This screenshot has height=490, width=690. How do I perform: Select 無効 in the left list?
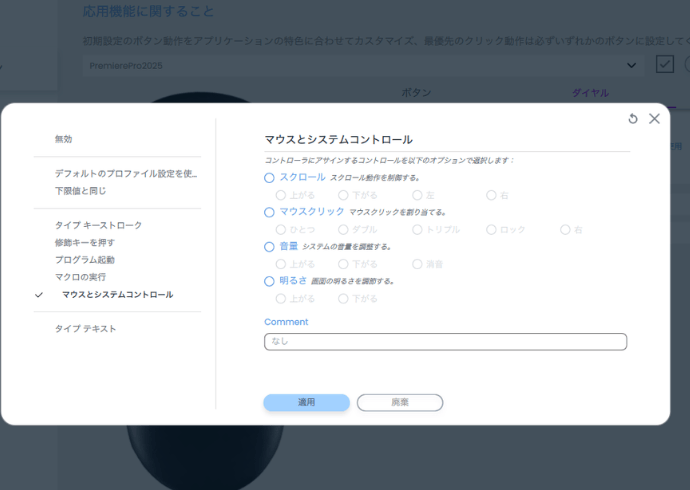(63, 139)
